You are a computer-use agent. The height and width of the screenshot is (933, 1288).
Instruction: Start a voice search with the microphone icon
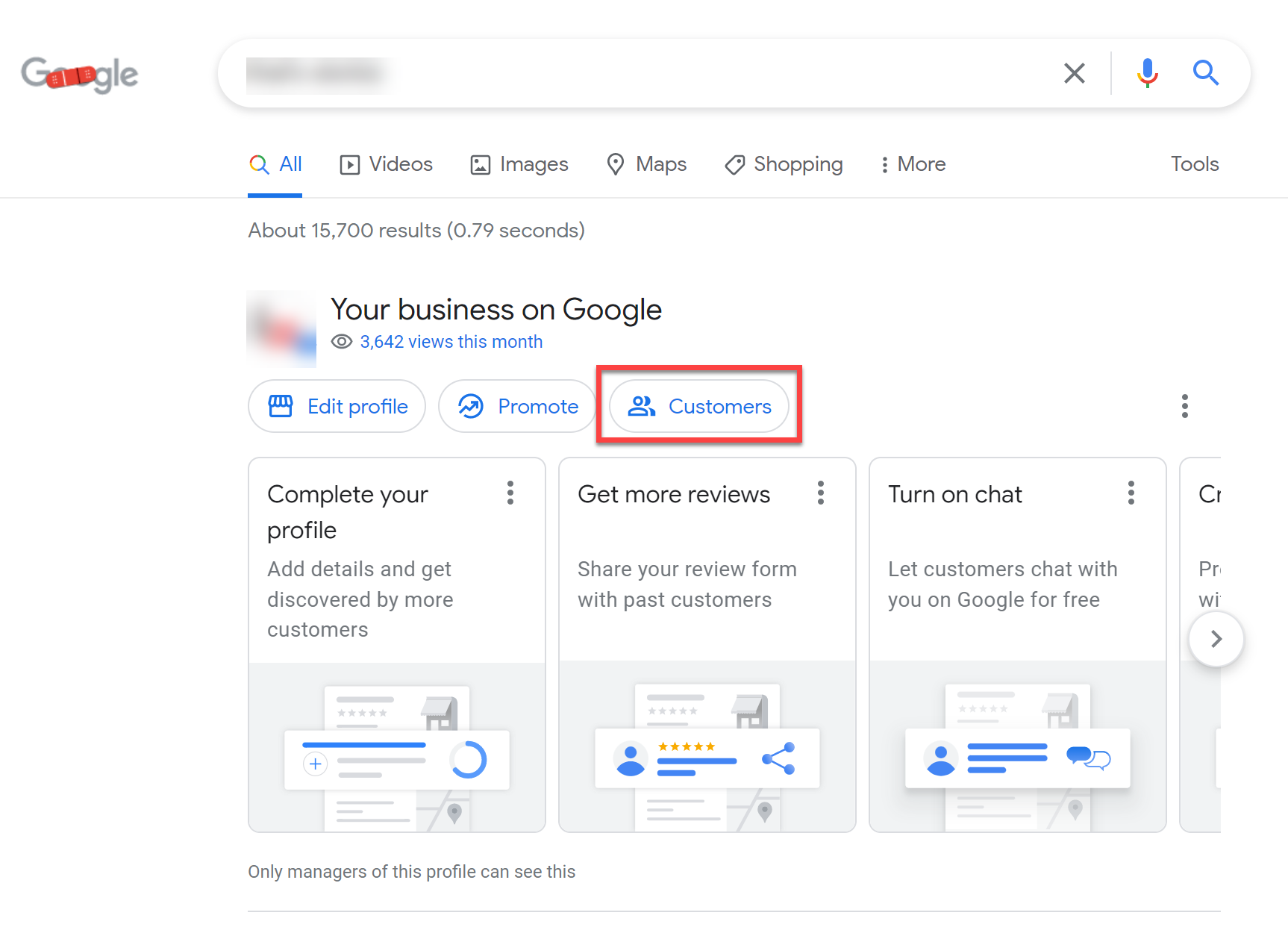(x=1147, y=73)
